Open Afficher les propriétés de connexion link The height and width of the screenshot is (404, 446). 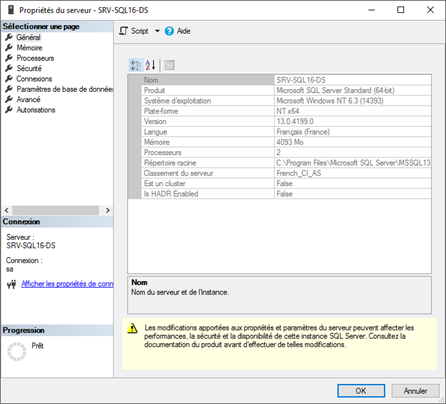[x=67, y=284]
